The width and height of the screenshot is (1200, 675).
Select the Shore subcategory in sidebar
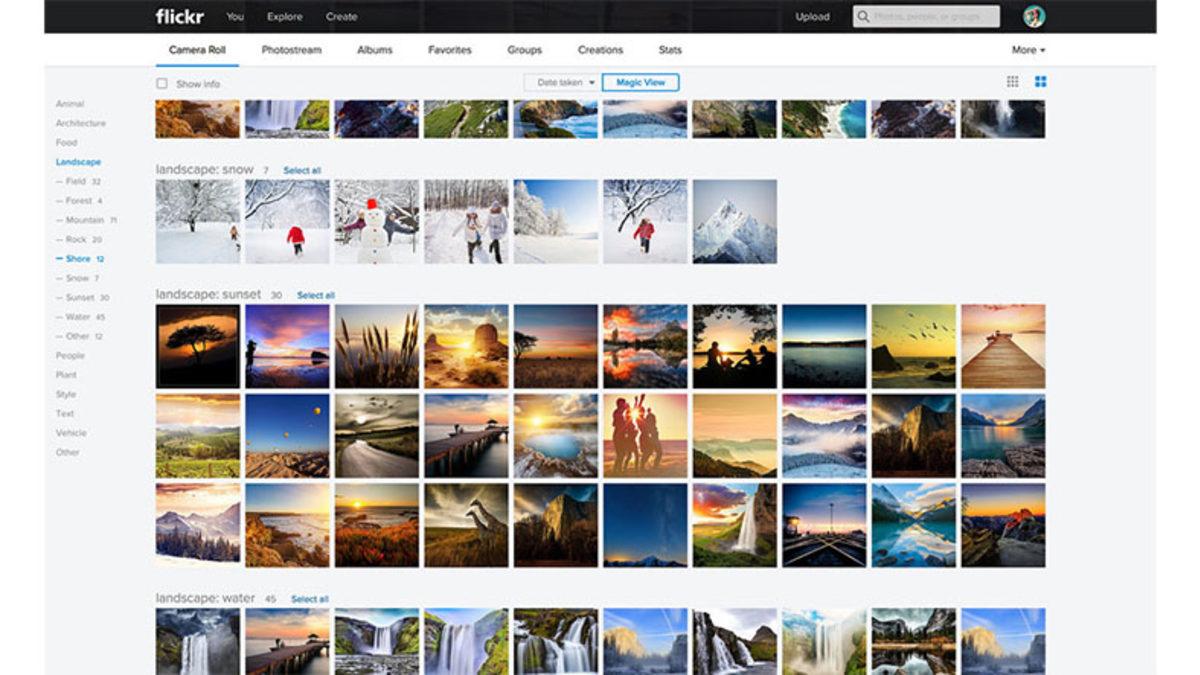tap(78, 259)
